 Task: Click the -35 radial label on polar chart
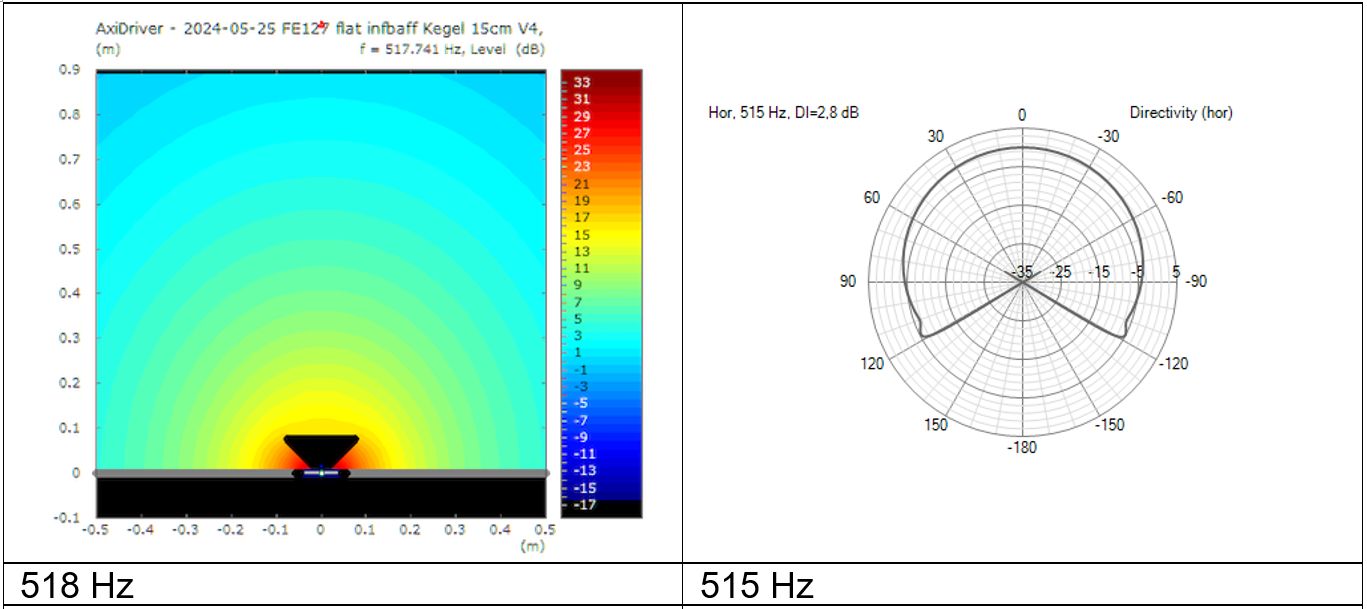[x=1022, y=272]
